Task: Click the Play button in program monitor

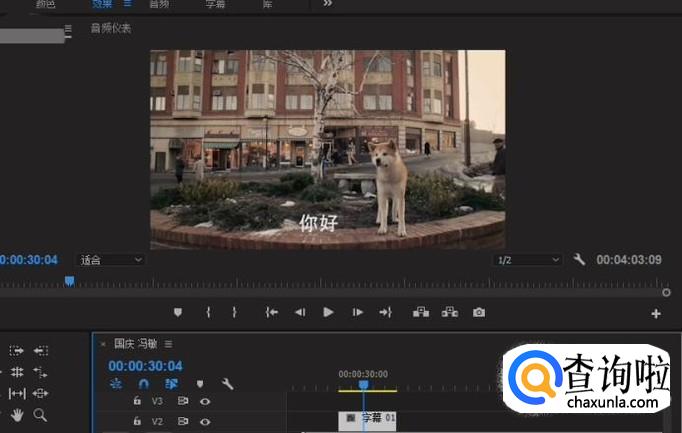Action: click(328, 312)
